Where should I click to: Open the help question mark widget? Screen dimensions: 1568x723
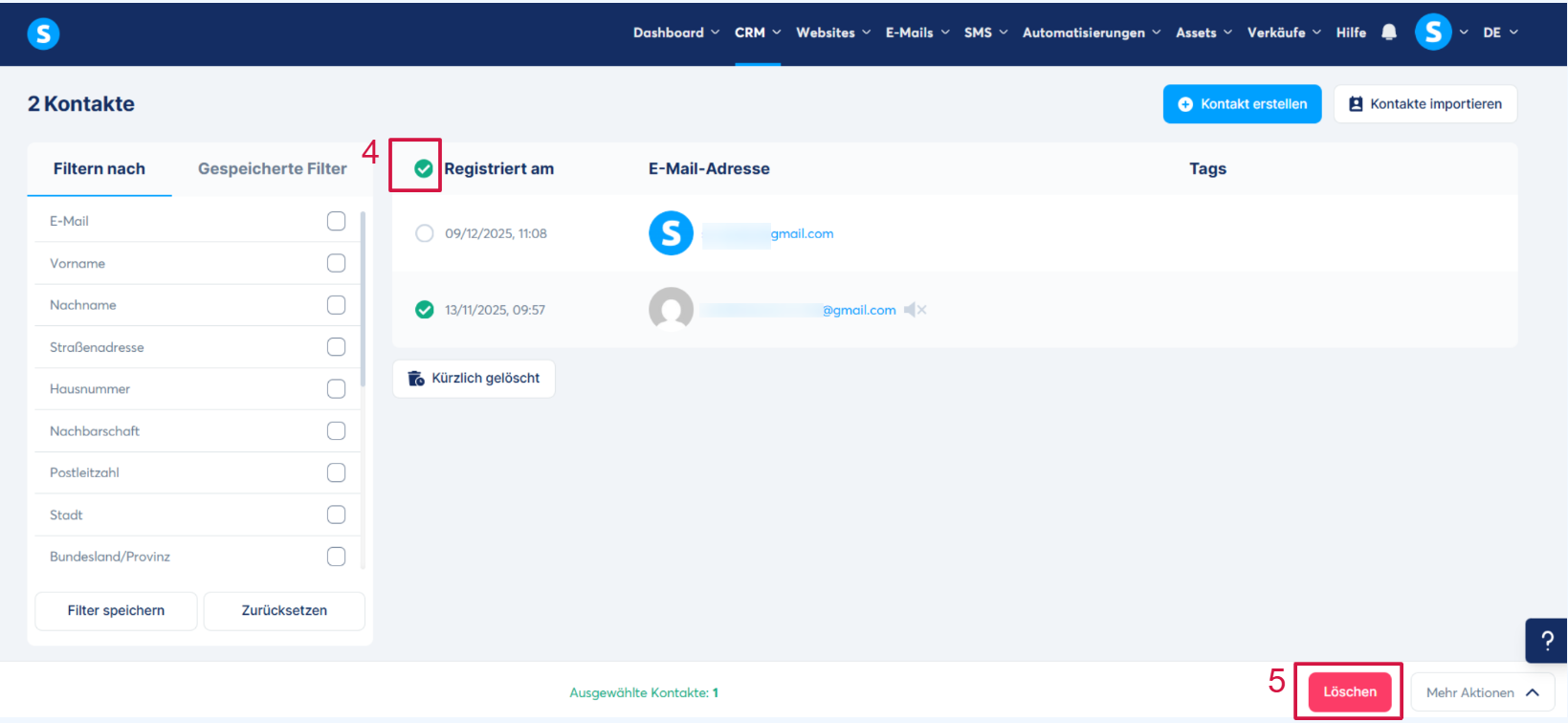click(1546, 641)
